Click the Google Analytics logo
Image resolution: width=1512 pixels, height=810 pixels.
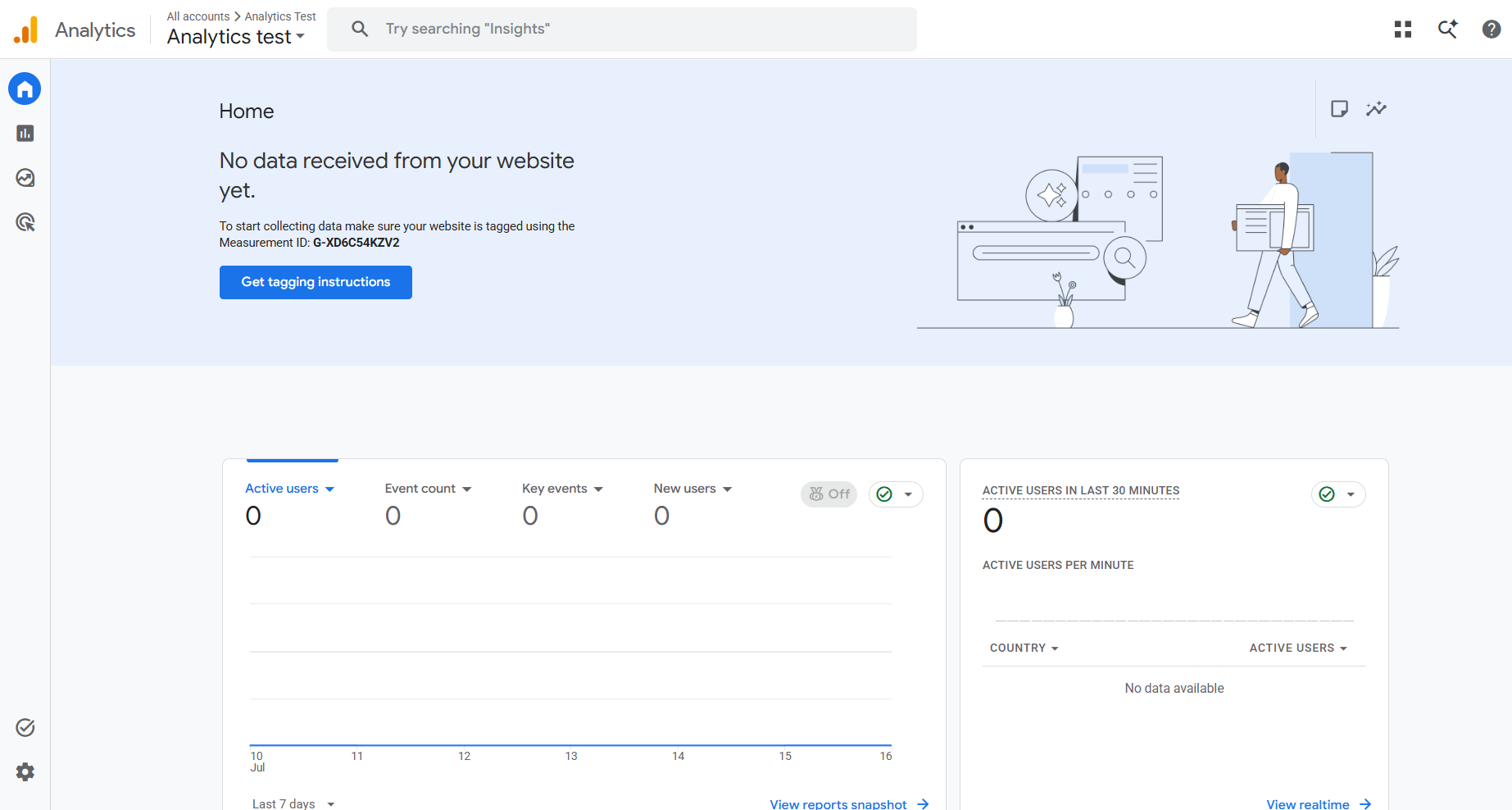click(x=26, y=30)
